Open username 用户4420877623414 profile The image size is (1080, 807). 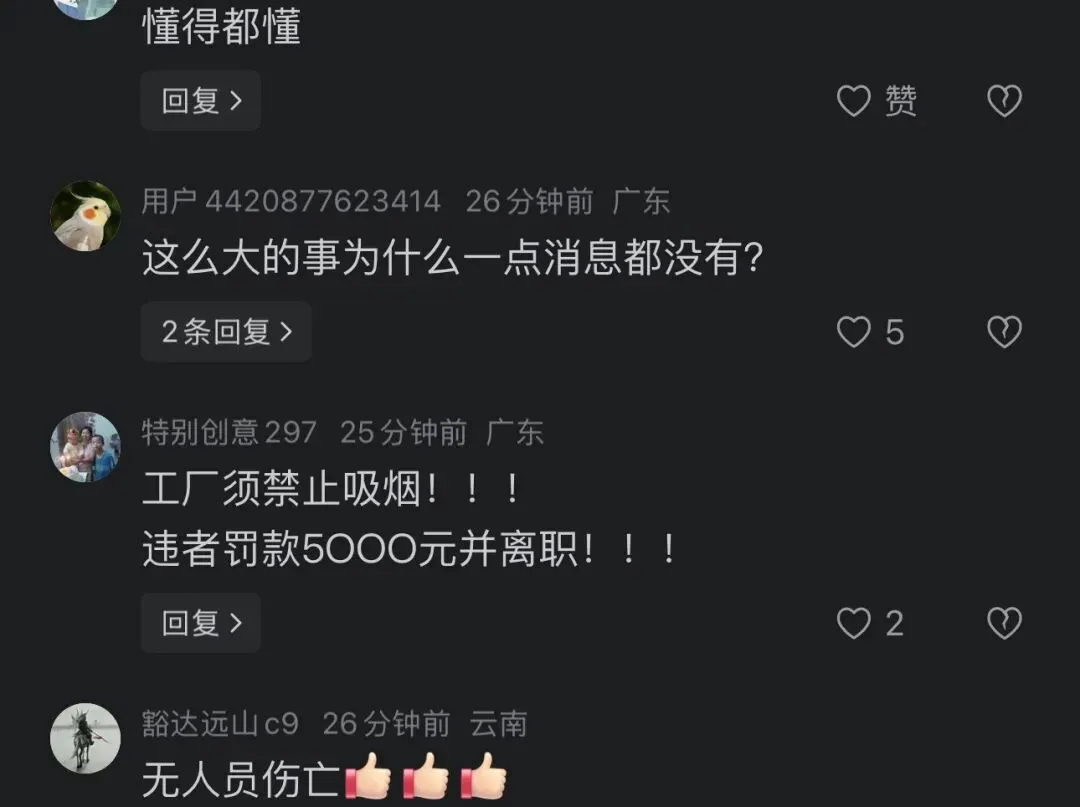click(291, 202)
